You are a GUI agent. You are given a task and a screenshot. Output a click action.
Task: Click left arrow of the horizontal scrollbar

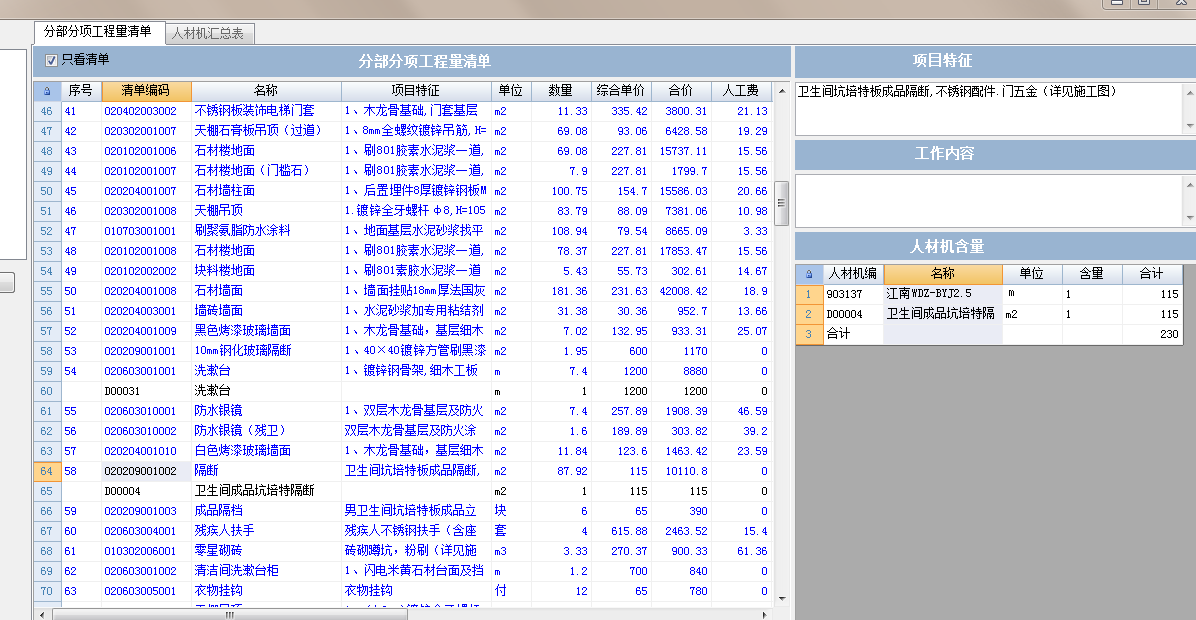(x=42, y=615)
